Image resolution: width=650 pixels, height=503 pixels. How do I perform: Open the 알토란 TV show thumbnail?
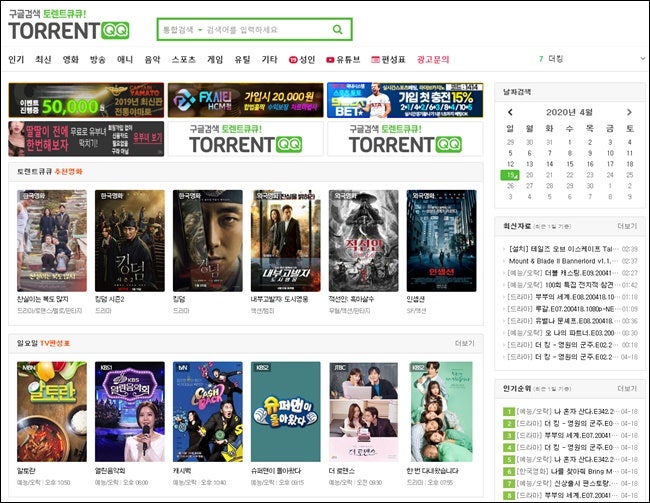(52, 411)
